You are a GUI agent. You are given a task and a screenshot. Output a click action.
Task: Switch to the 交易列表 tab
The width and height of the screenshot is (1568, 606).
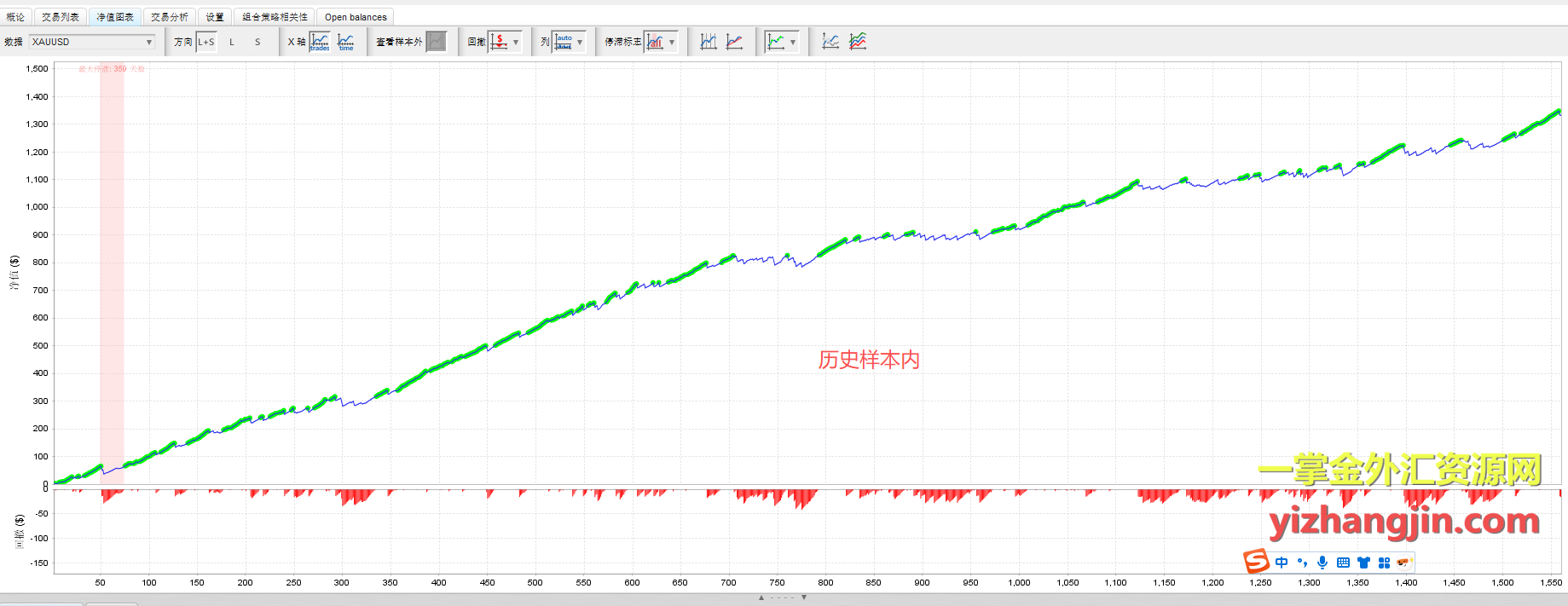(x=61, y=17)
